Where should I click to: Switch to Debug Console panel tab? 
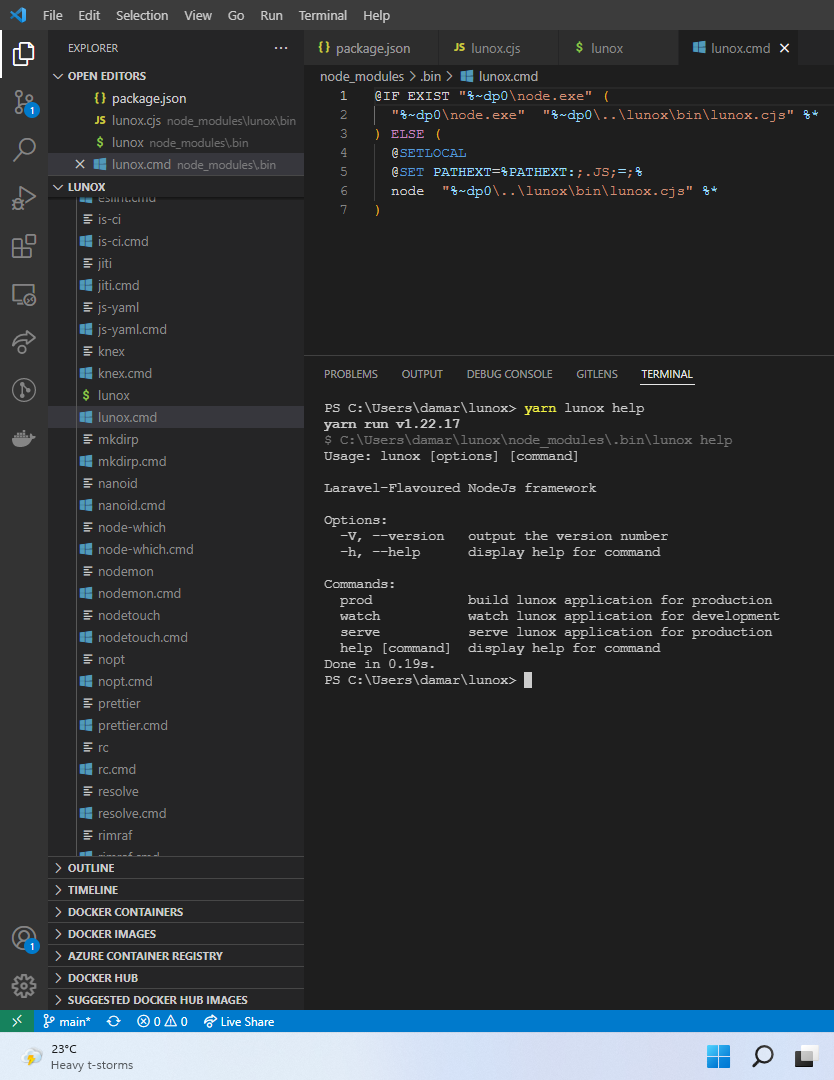510,374
